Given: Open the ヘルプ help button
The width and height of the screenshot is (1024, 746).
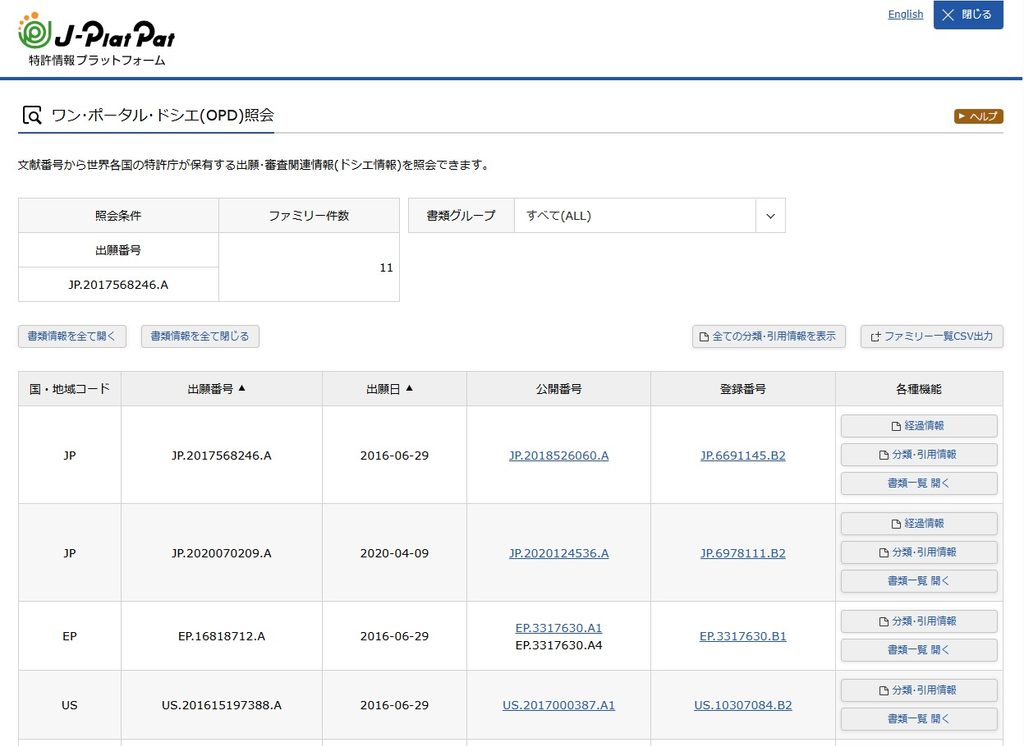Looking at the screenshot, I should pyautogui.click(x=978, y=116).
